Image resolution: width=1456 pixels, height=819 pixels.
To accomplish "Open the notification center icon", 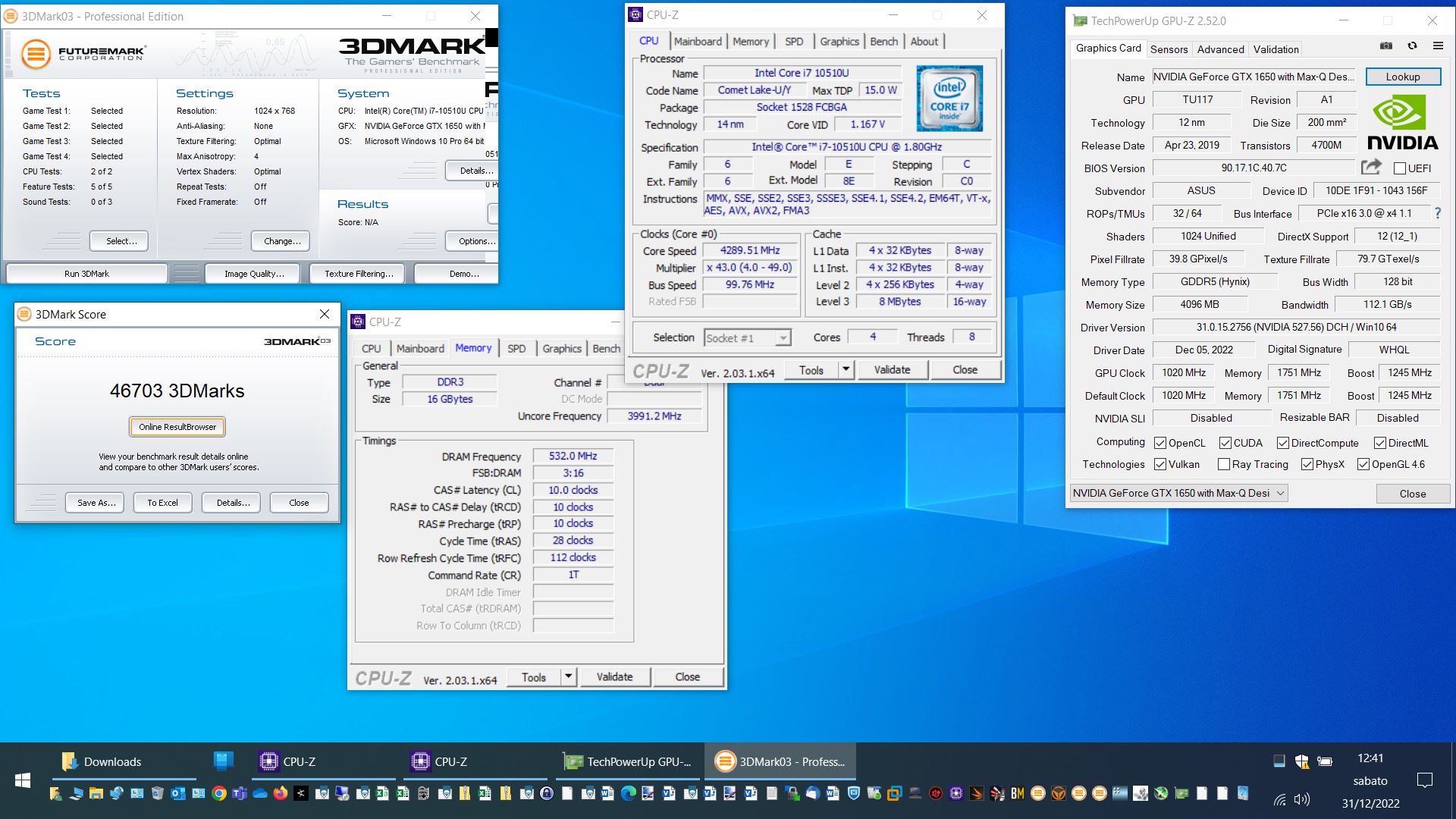I will [x=1425, y=780].
